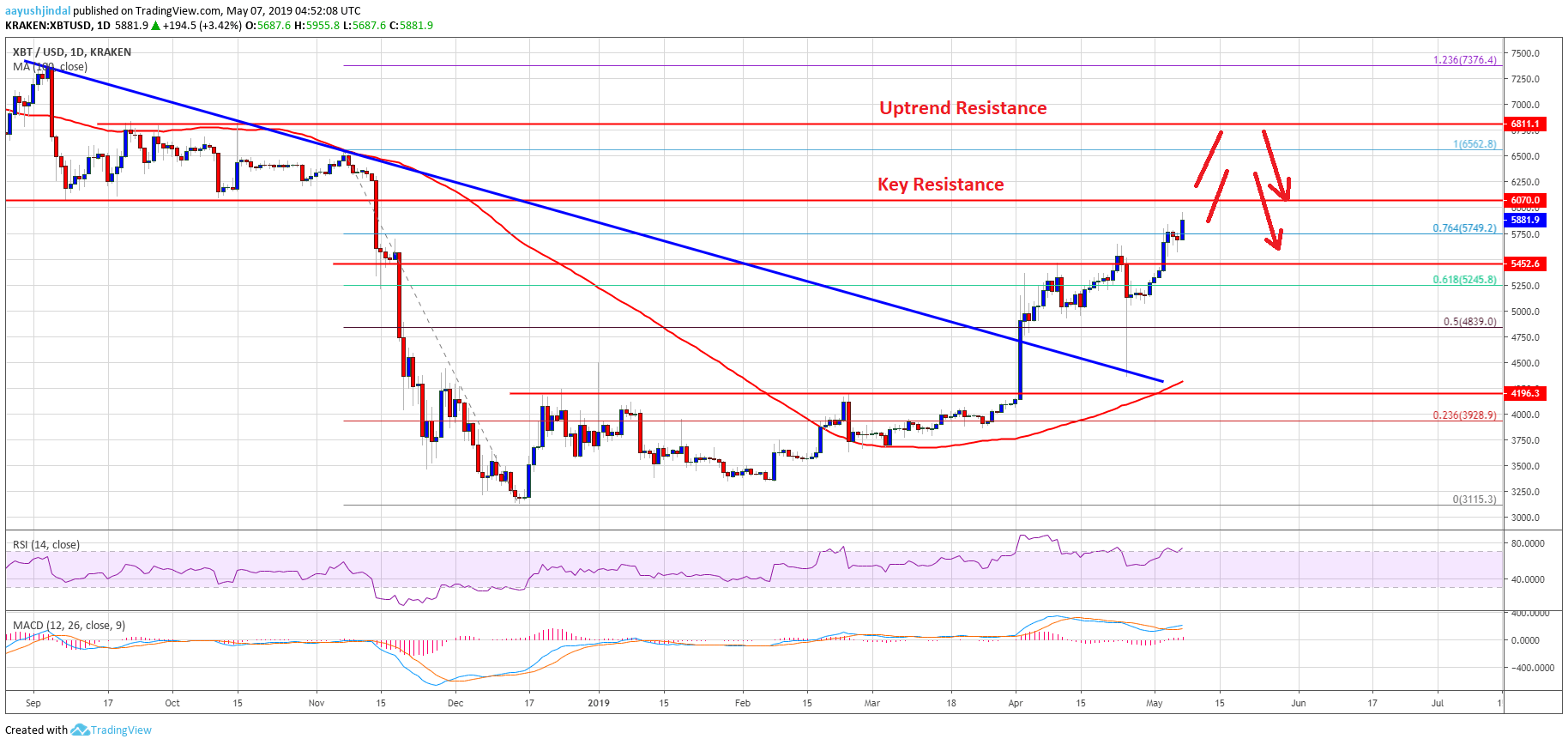1568x745 pixels.
Task: Click the 'Uptrend Resistance' annotation text
Action: coord(963,108)
